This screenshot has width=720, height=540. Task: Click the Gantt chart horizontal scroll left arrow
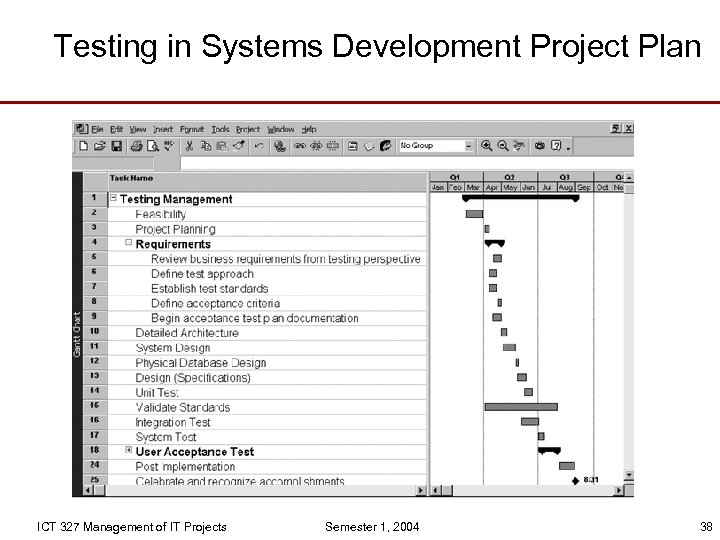(436, 490)
